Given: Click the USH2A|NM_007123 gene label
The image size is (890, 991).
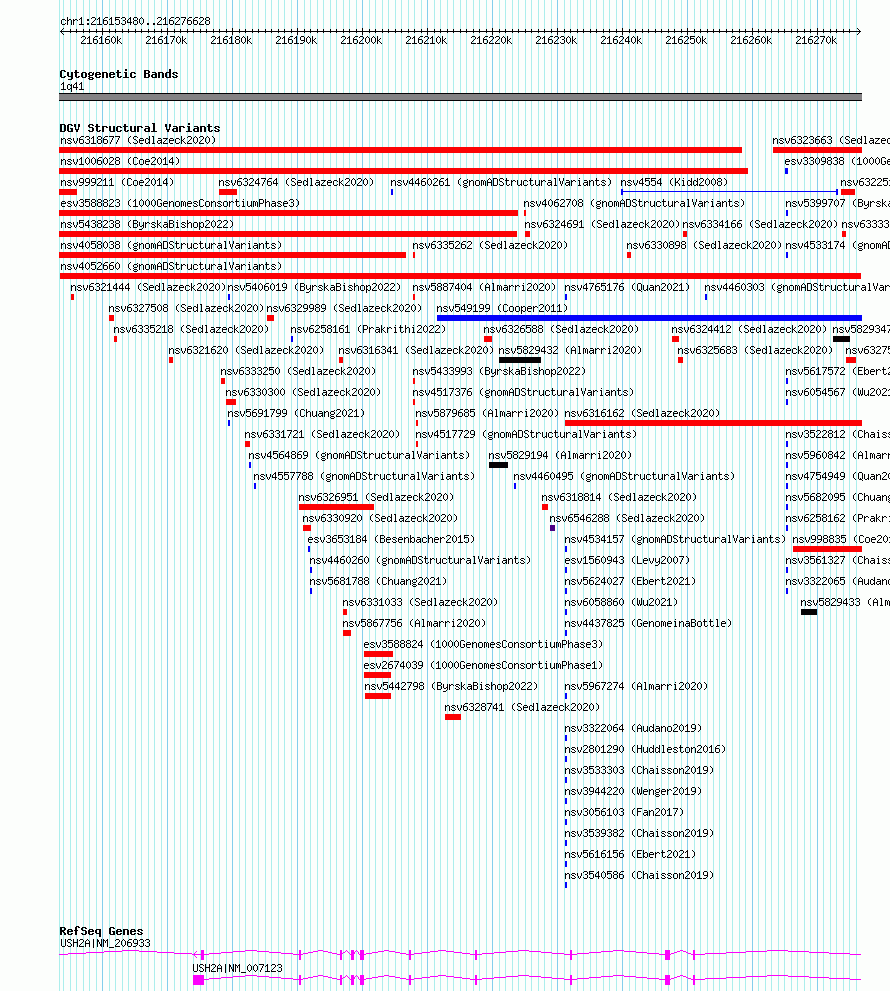Looking at the screenshot, I should [238, 968].
